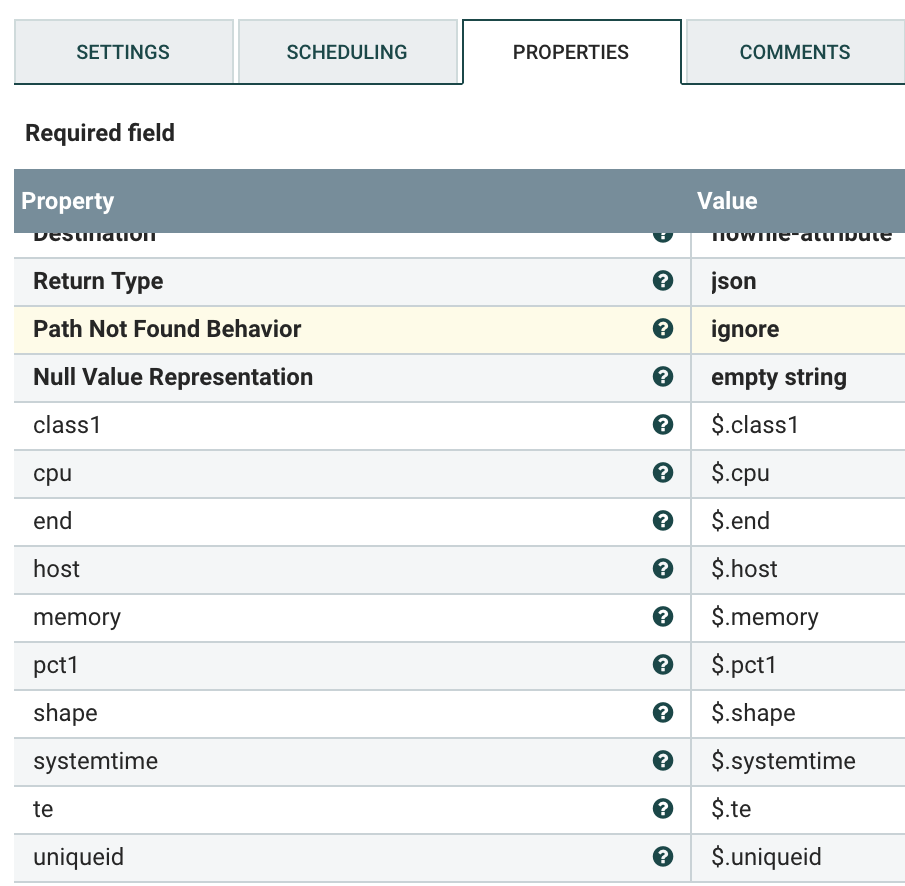This screenshot has width=905, height=886.
Task: Edit the Return Type value json
Action: 734,281
